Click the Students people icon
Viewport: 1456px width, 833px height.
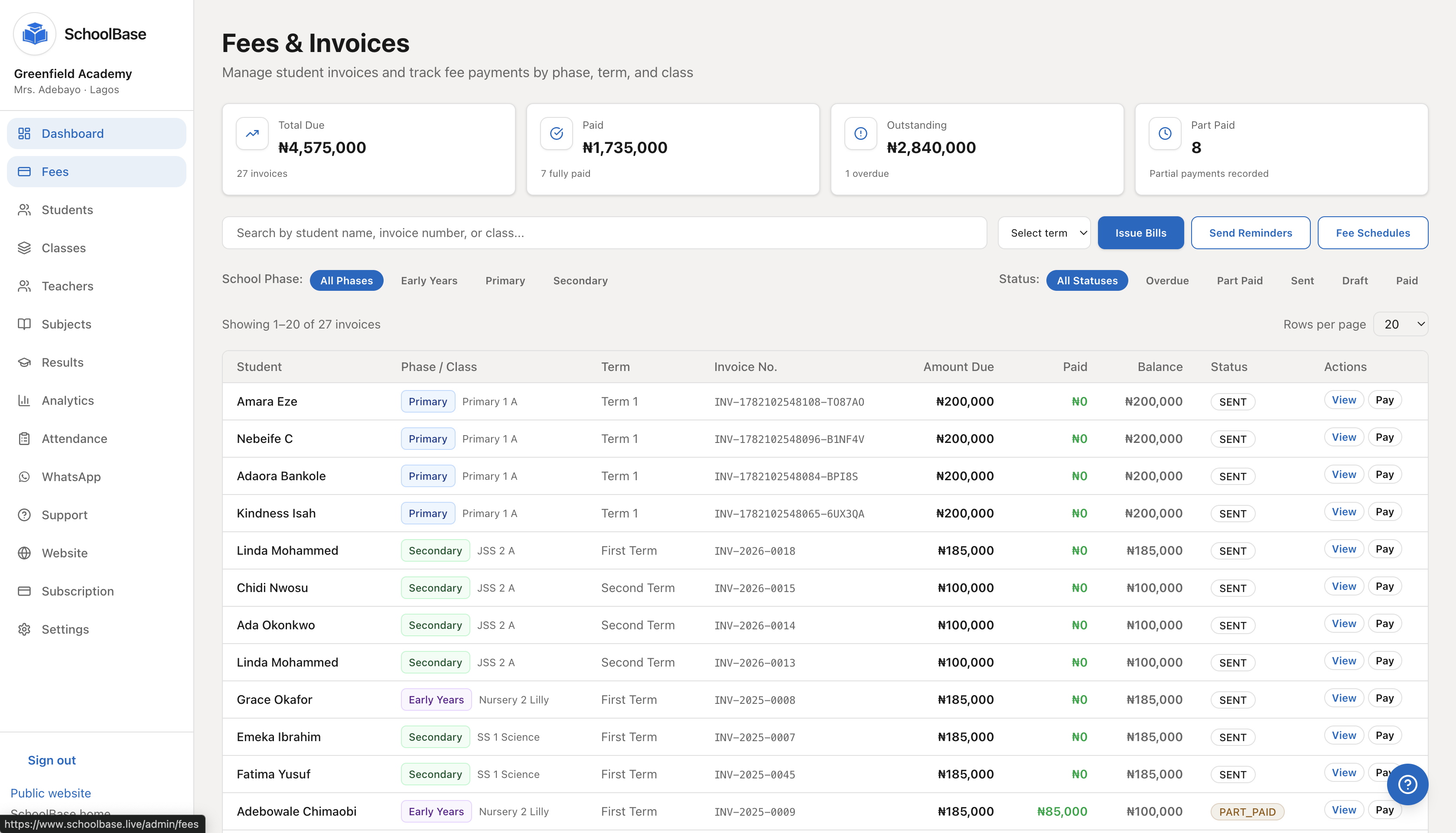24,210
